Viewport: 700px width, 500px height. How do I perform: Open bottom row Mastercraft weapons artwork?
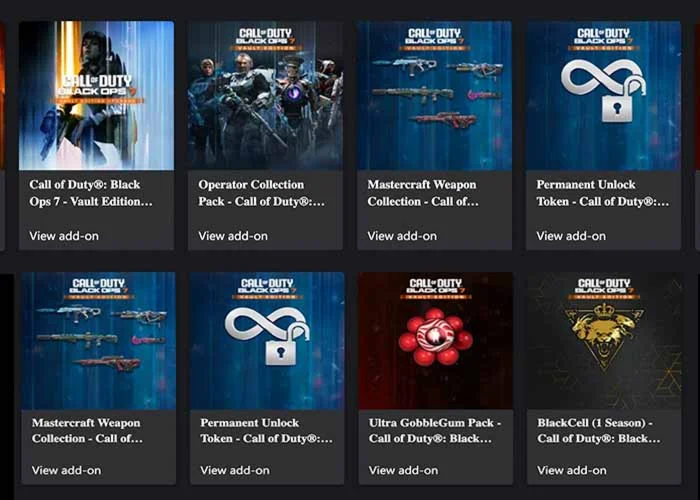point(99,341)
